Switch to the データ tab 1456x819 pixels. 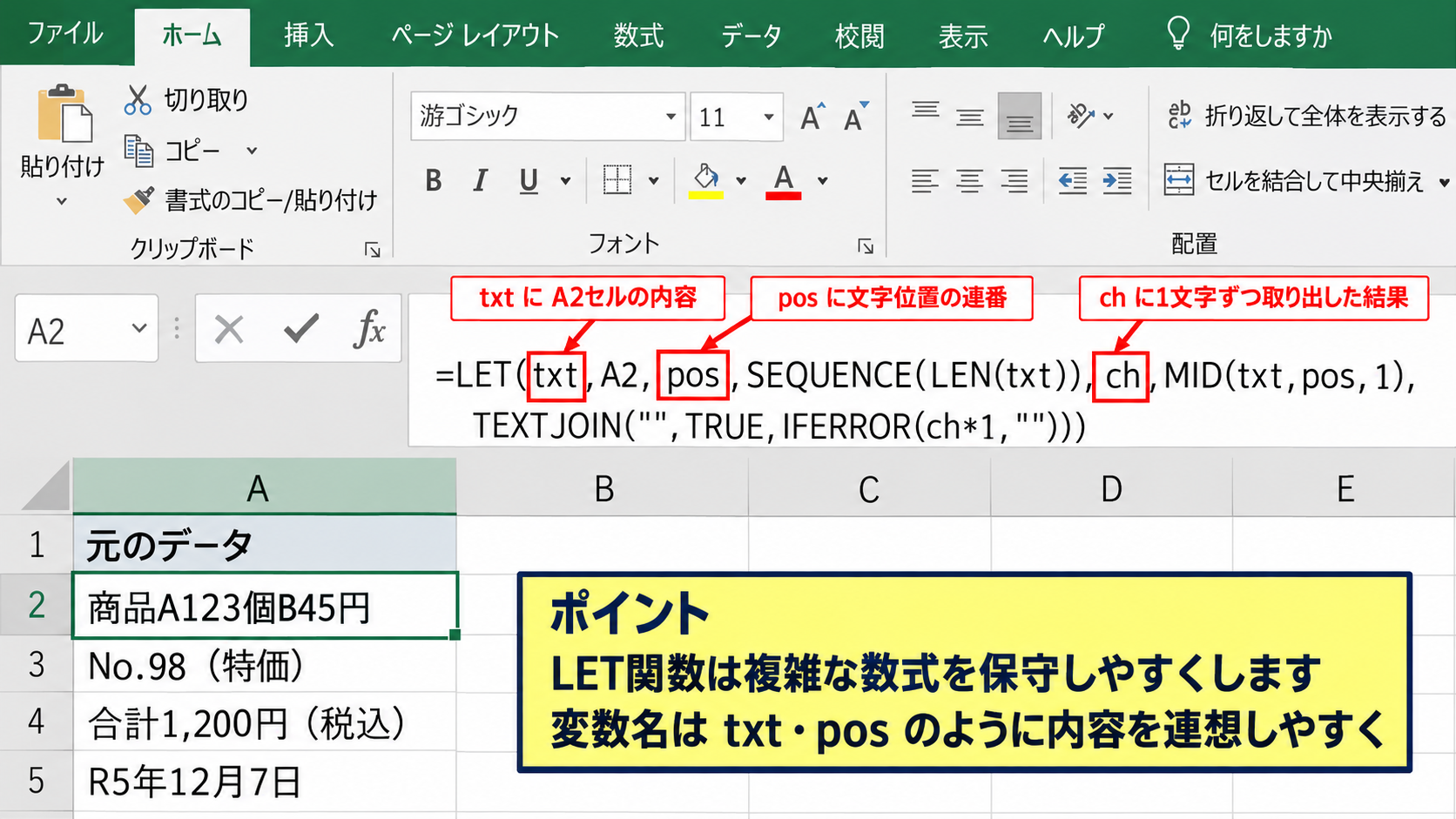(x=751, y=36)
